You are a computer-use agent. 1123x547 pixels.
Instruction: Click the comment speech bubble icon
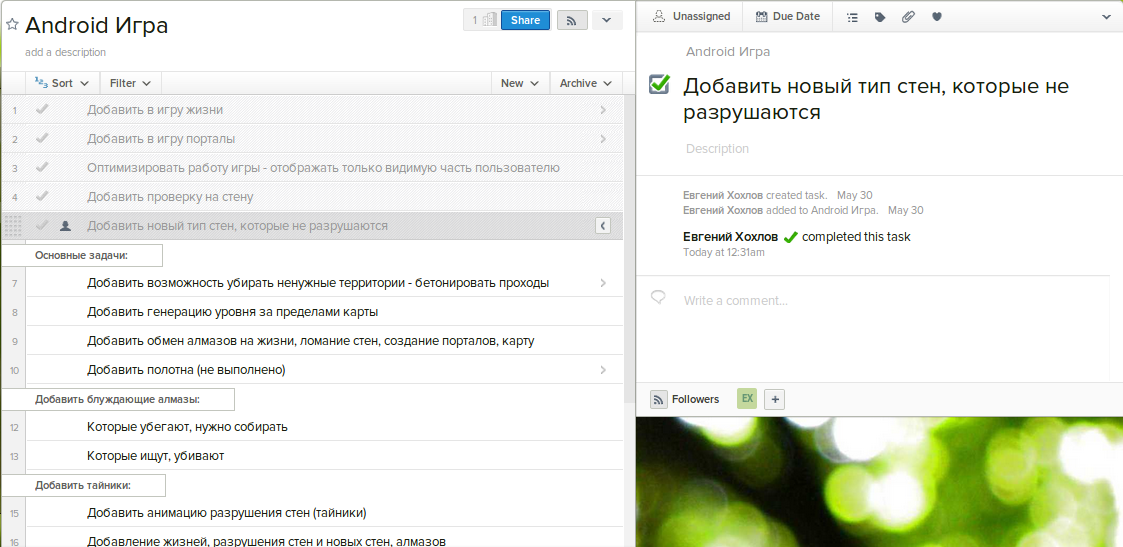[658, 296]
